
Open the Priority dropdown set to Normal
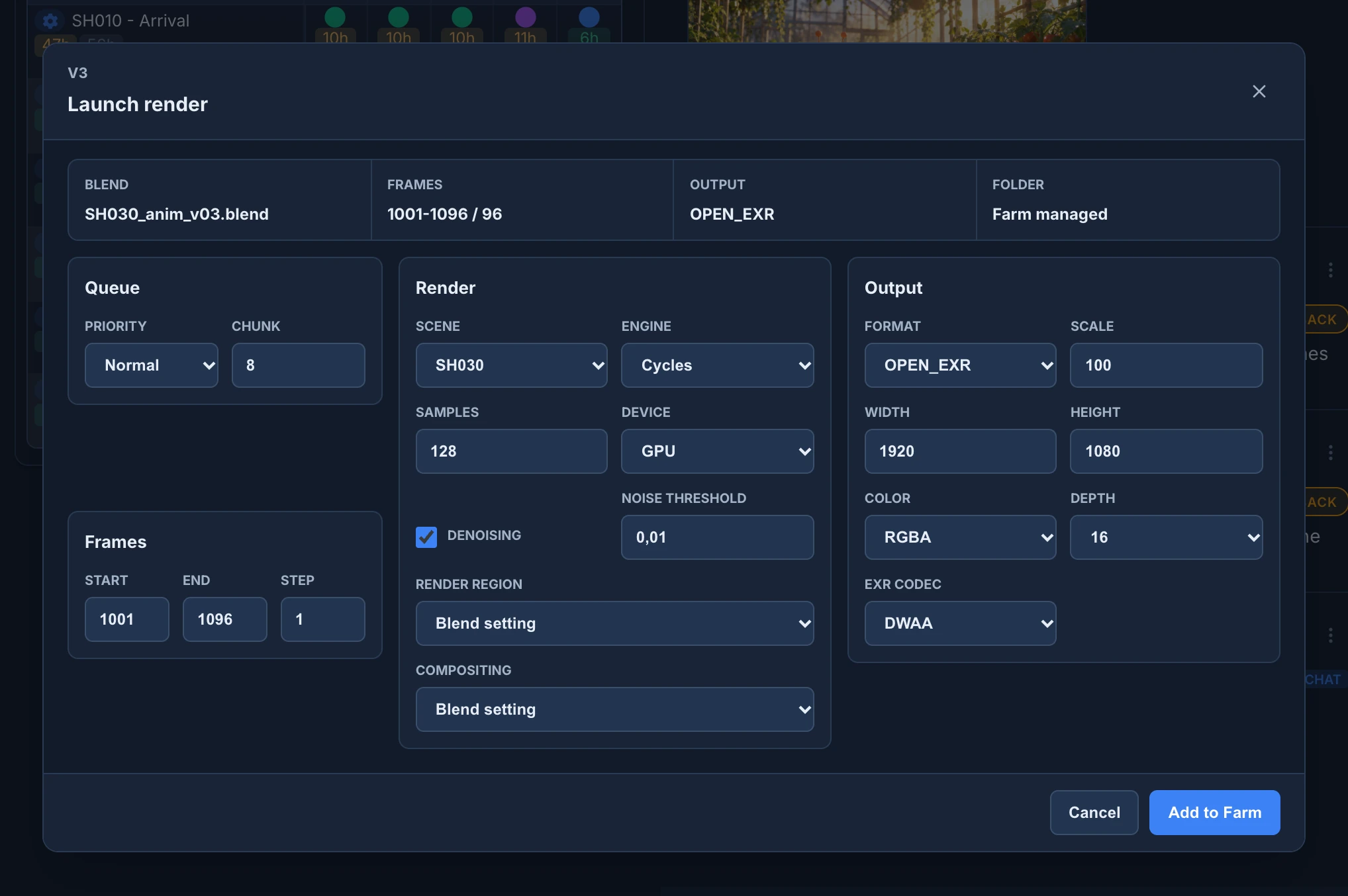point(152,365)
